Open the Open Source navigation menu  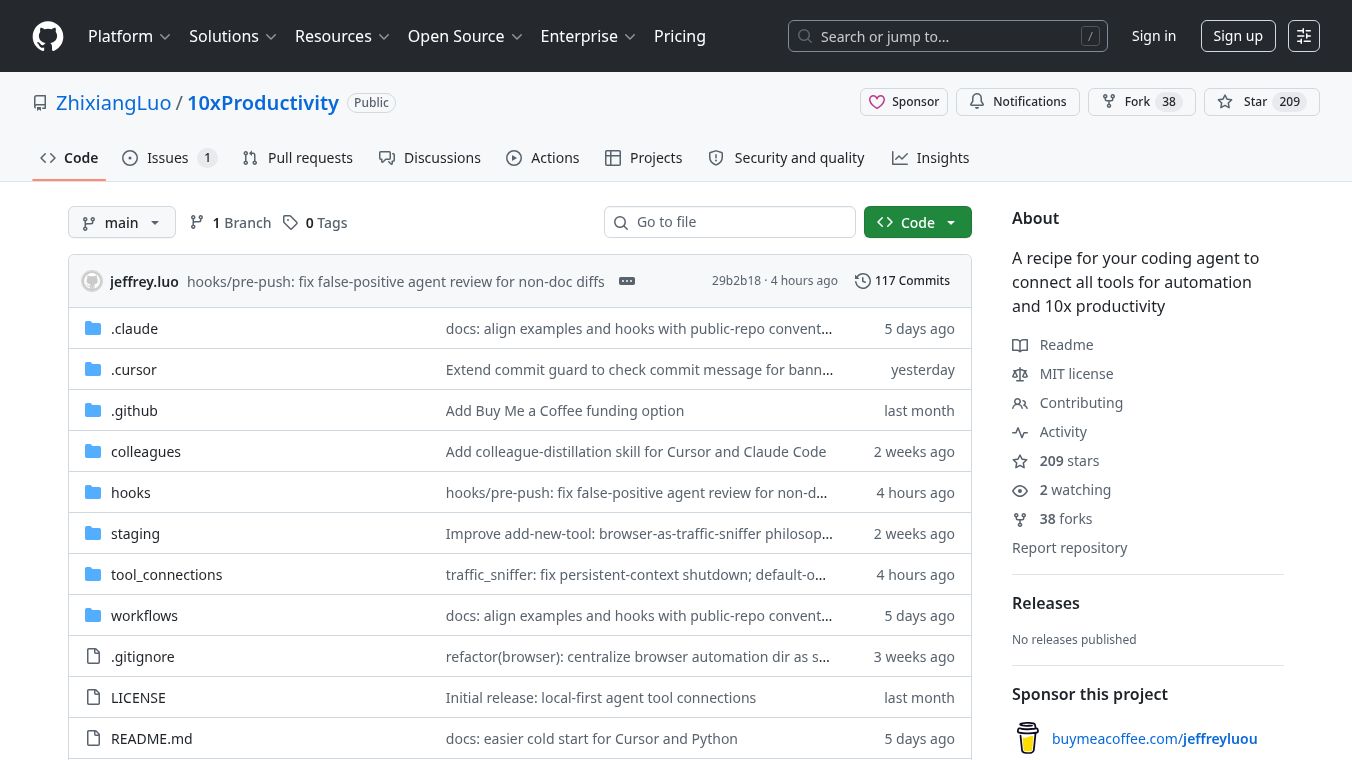click(x=465, y=36)
